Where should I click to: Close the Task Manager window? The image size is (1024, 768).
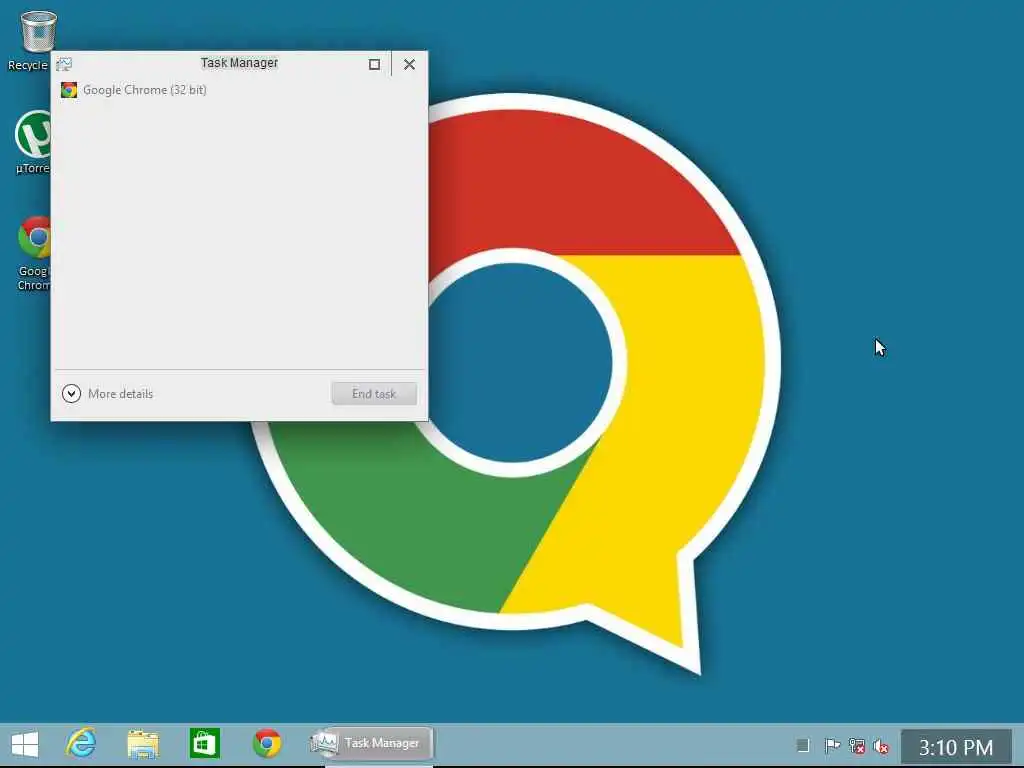coord(409,64)
